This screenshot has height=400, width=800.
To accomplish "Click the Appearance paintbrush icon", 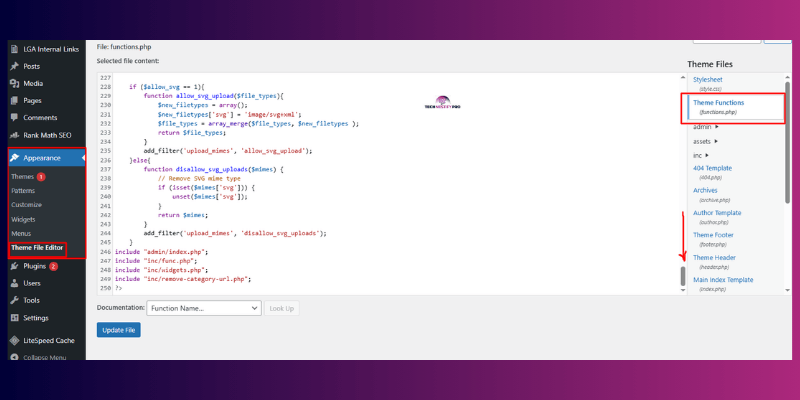I will [14, 158].
